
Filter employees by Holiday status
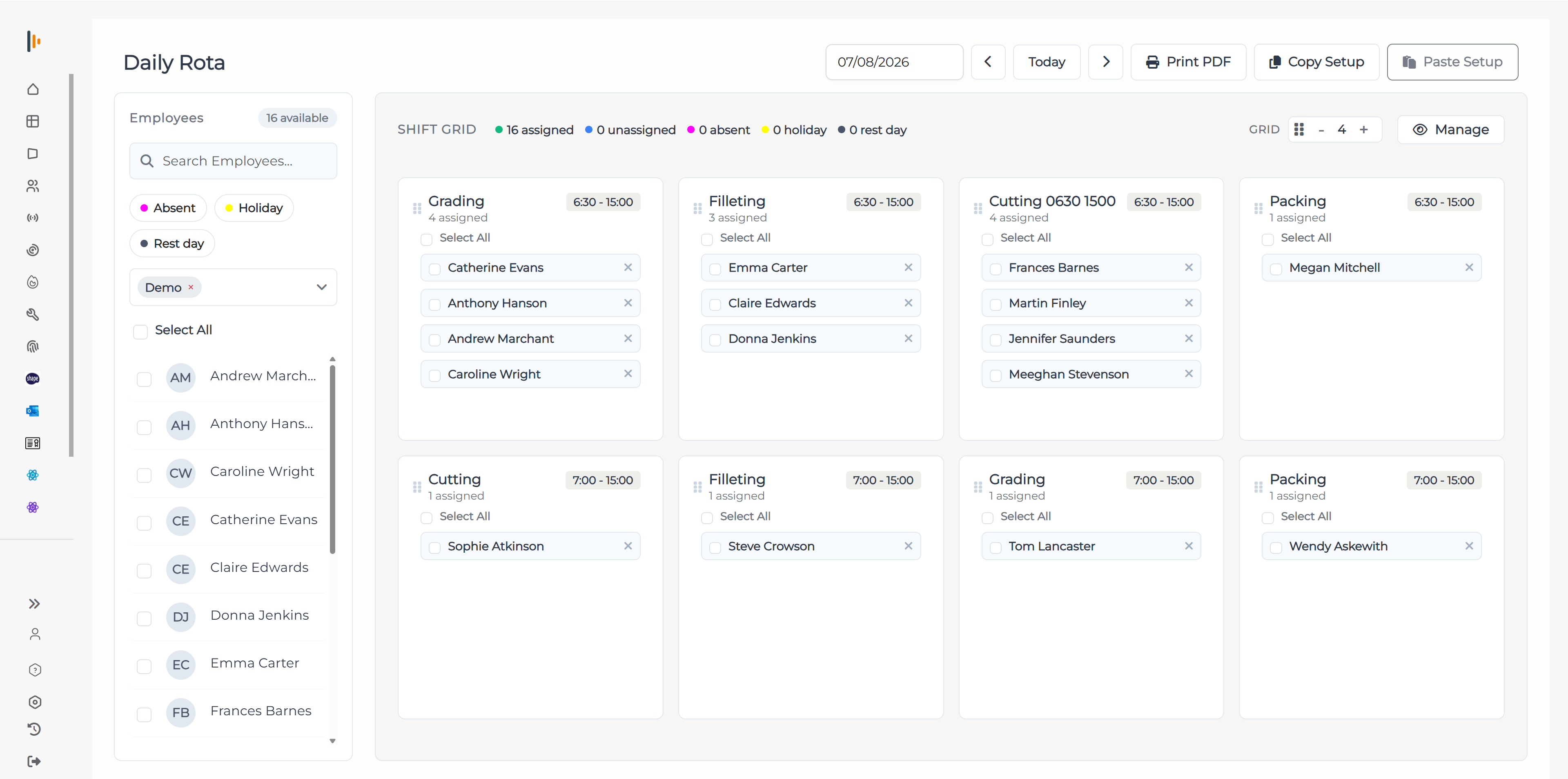(x=254, y=208)
